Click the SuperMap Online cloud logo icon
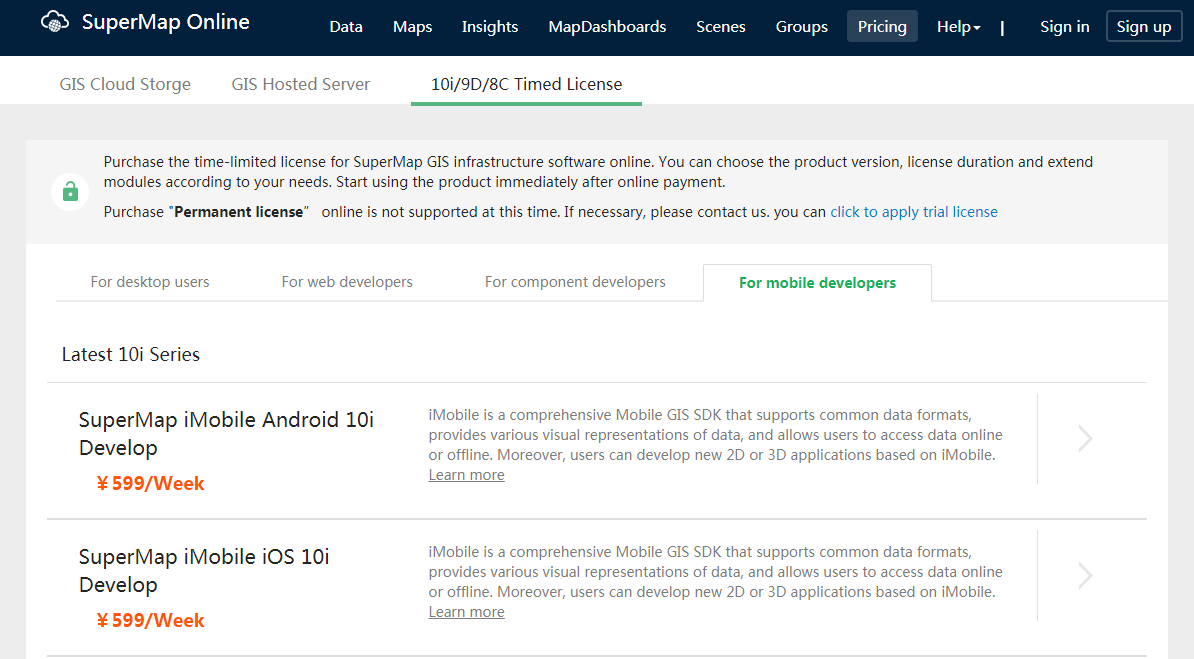The width and height of the screenshot is (1194, 659). click(55, 22)
